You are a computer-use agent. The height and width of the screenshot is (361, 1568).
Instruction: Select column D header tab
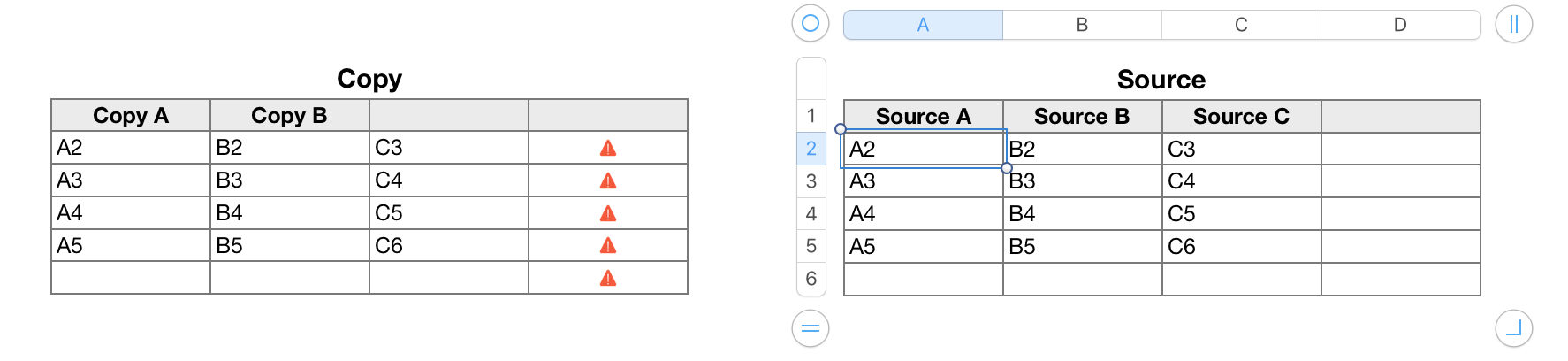point(1400,25)
